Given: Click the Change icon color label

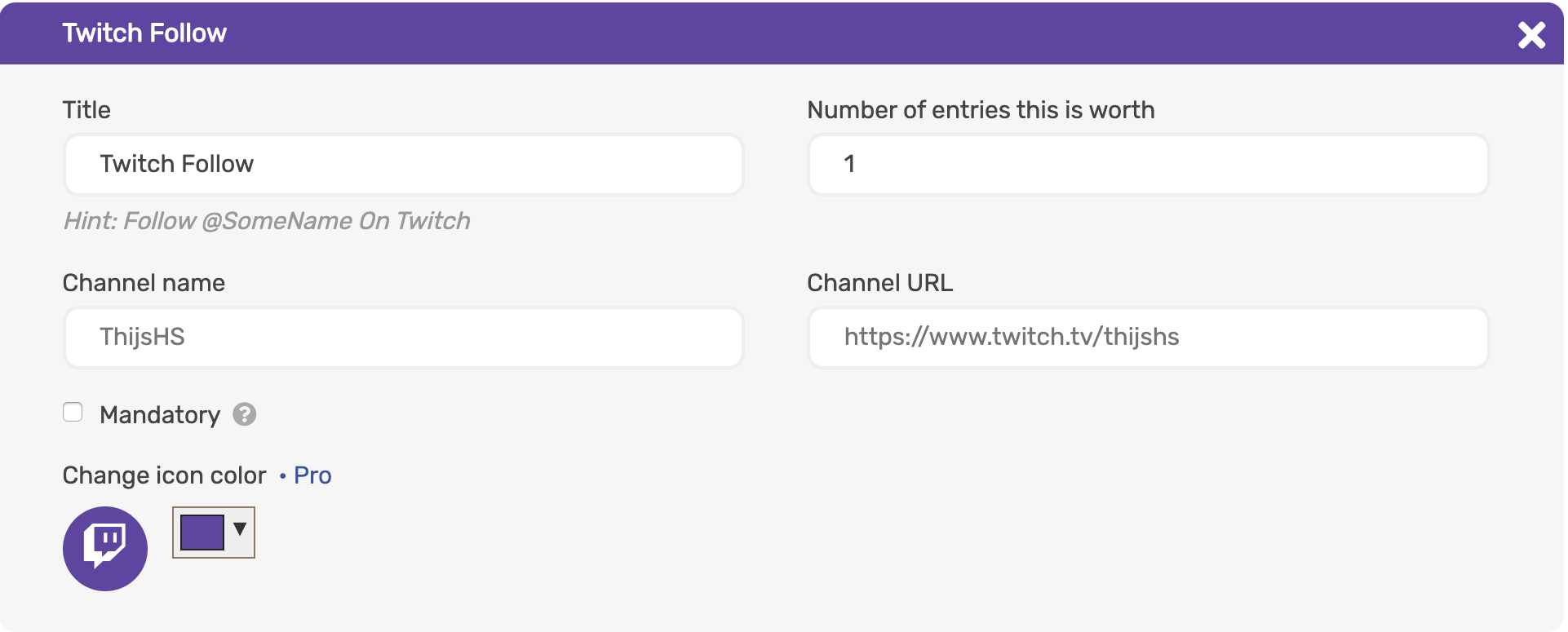Looking at the screenshot, I should (x=163, y=475).
